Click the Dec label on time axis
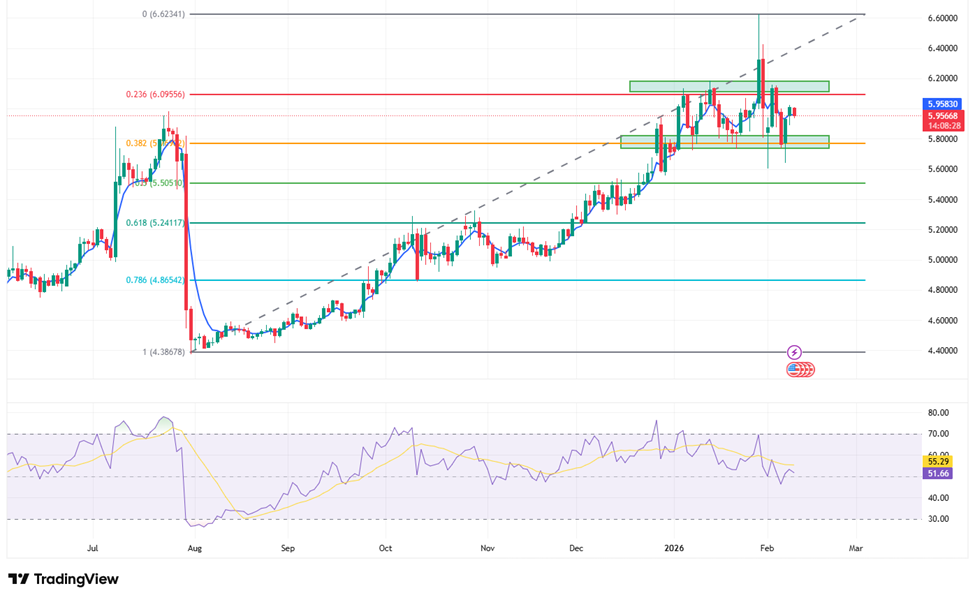Image resolution: width=975 pixels, height=600 pixels. point(576,548)
